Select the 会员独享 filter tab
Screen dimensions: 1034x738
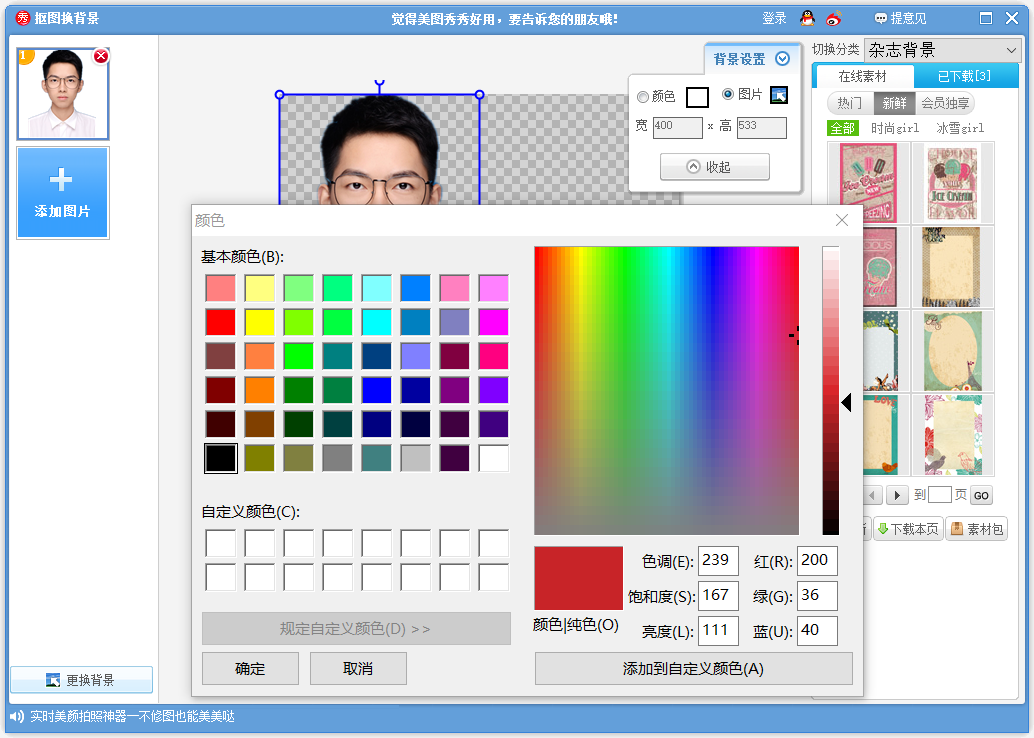(944, 103)
